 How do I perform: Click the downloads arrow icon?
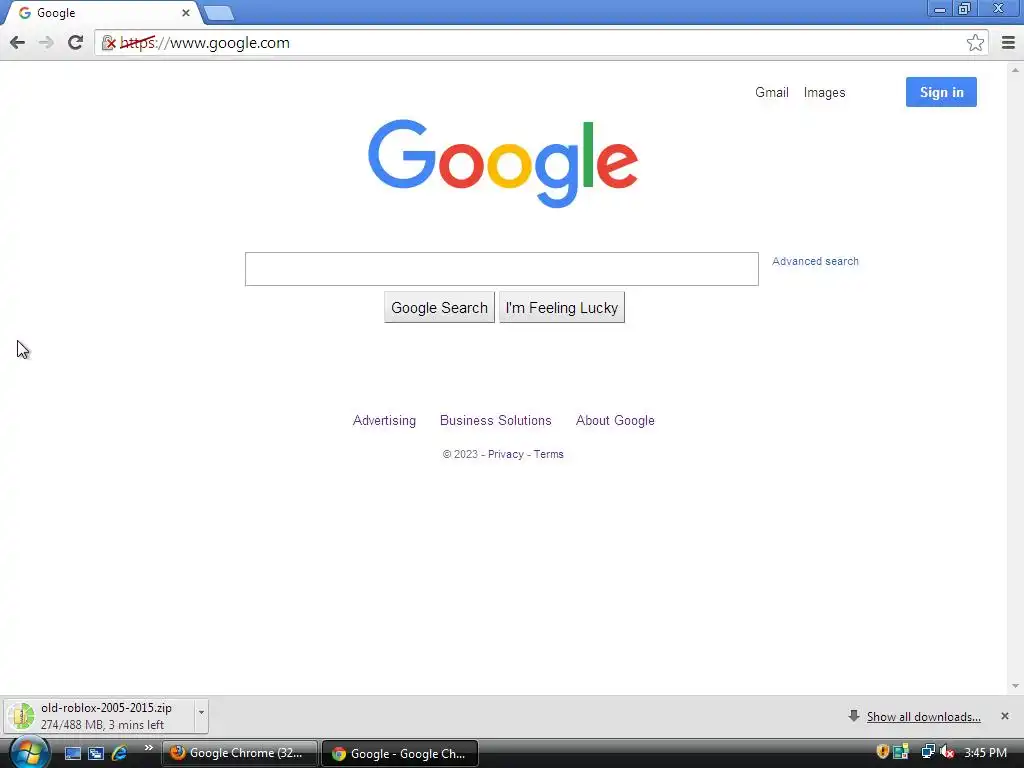(854, 716)
